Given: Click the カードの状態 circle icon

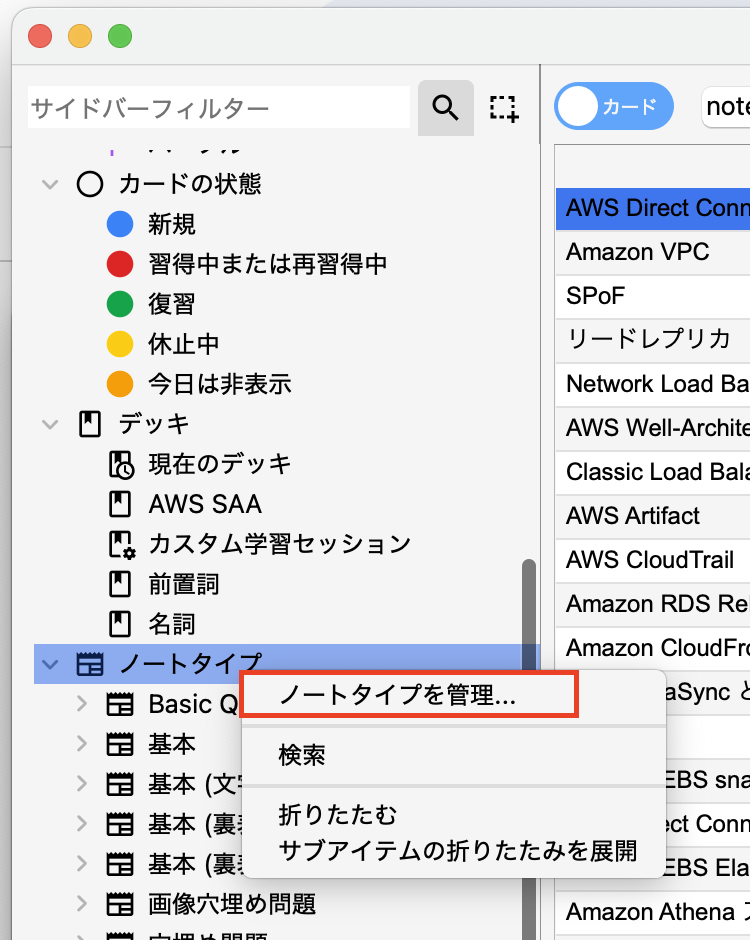Looking at the screenshot, I should 90,184.
